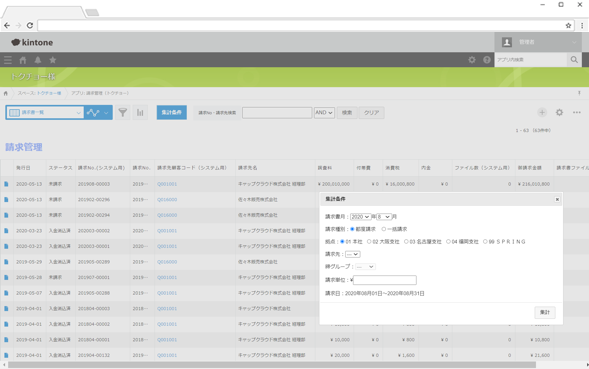Click the 検索 search button
Screen dimensions: 589x369
pyautogui.click(x=347, y=113)
